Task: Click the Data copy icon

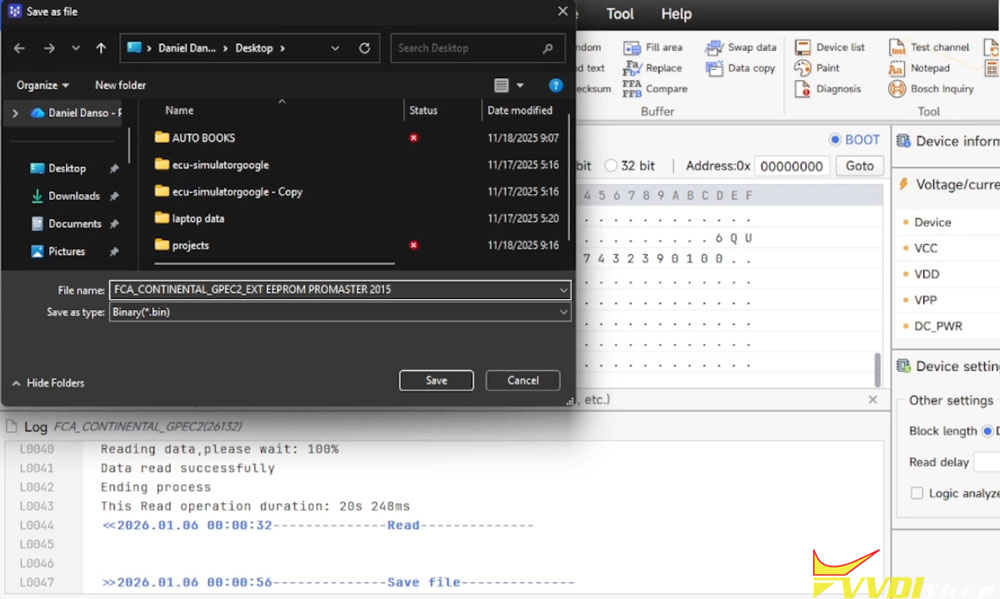Action: [x=714, y=69]
